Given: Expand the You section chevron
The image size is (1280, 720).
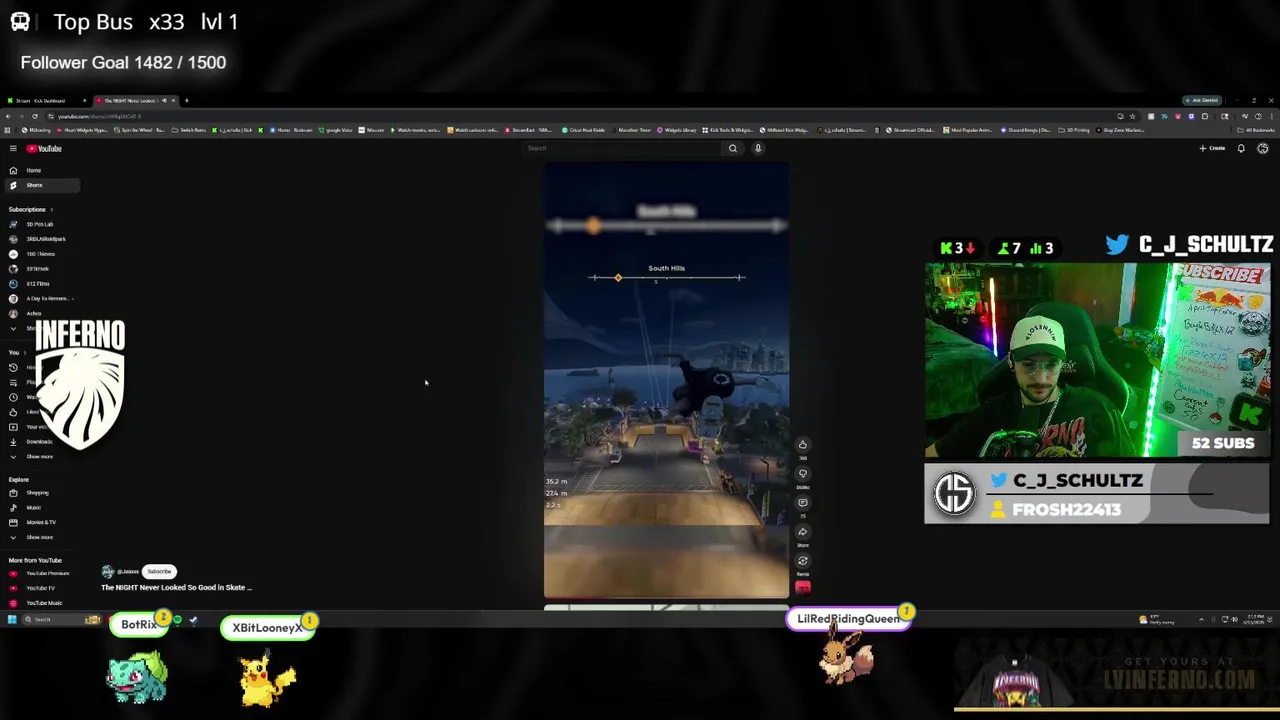Looking at the screenshot, I should point(26,352).
